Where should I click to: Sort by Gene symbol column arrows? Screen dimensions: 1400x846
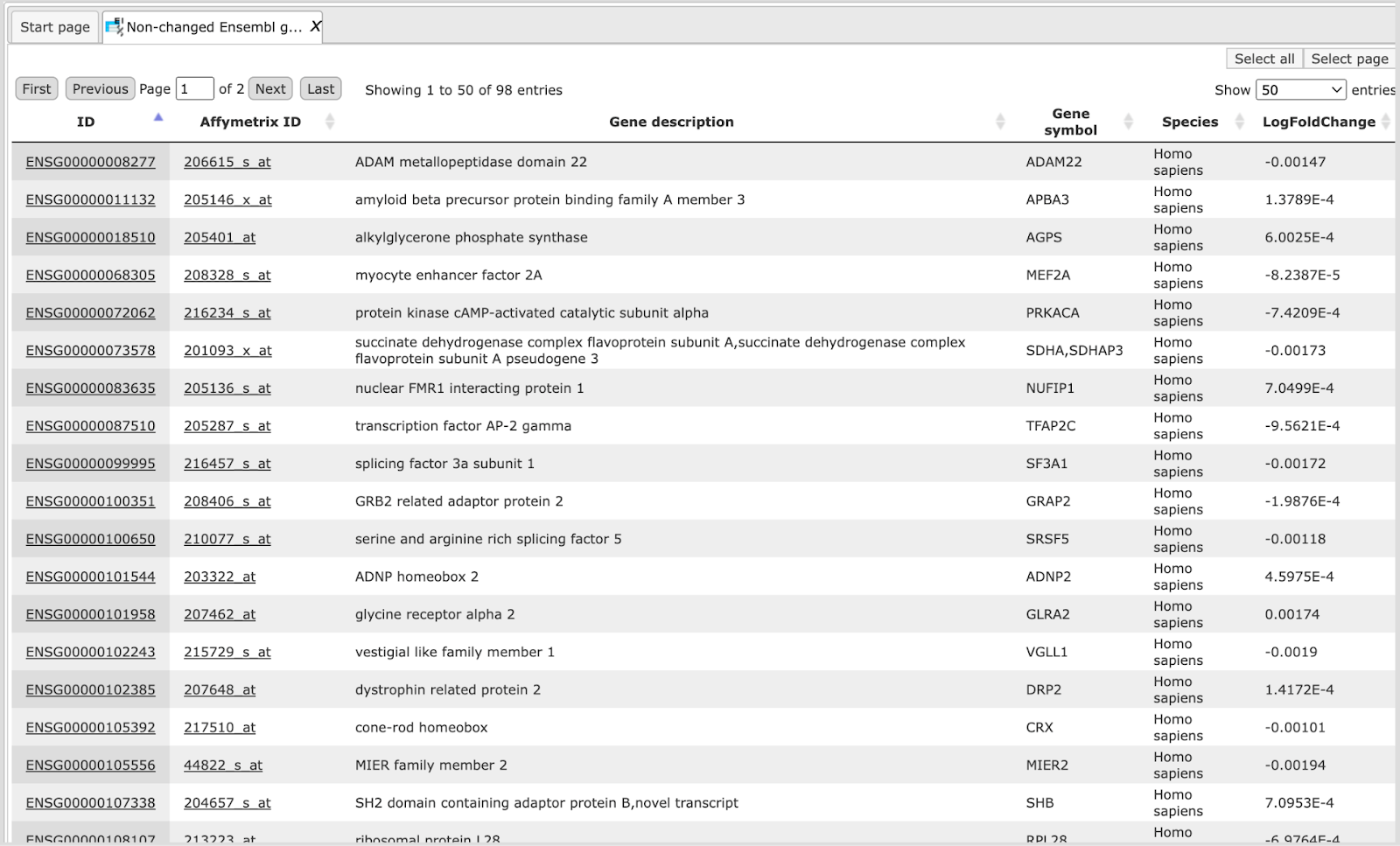tap(1128, 122)
